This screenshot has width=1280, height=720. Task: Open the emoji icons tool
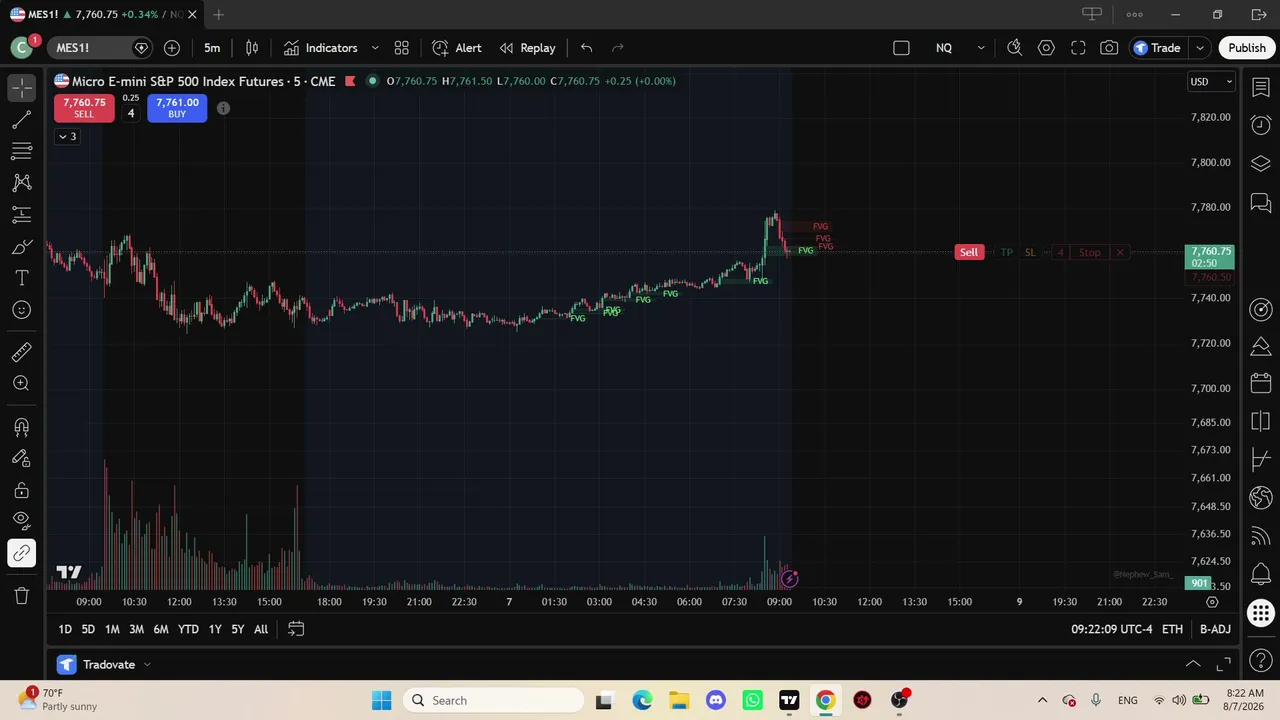[22, 310]
